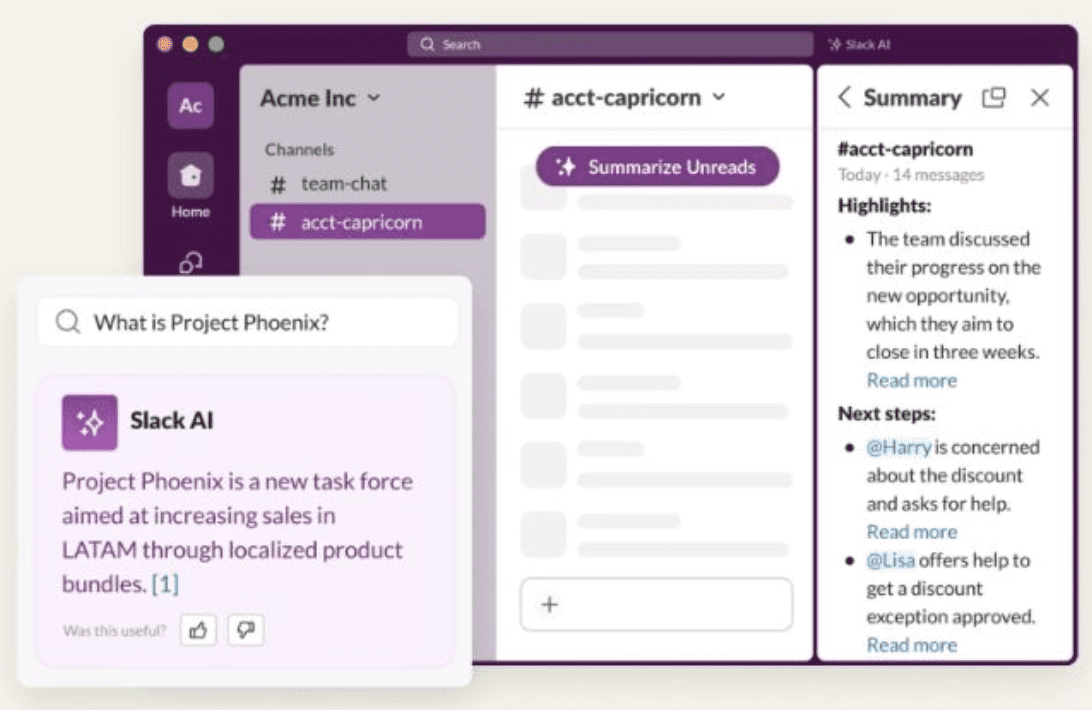Open Slack AI from the top bar
Viewport: 1092px width, 711px height.
click(x=859, y=45)
